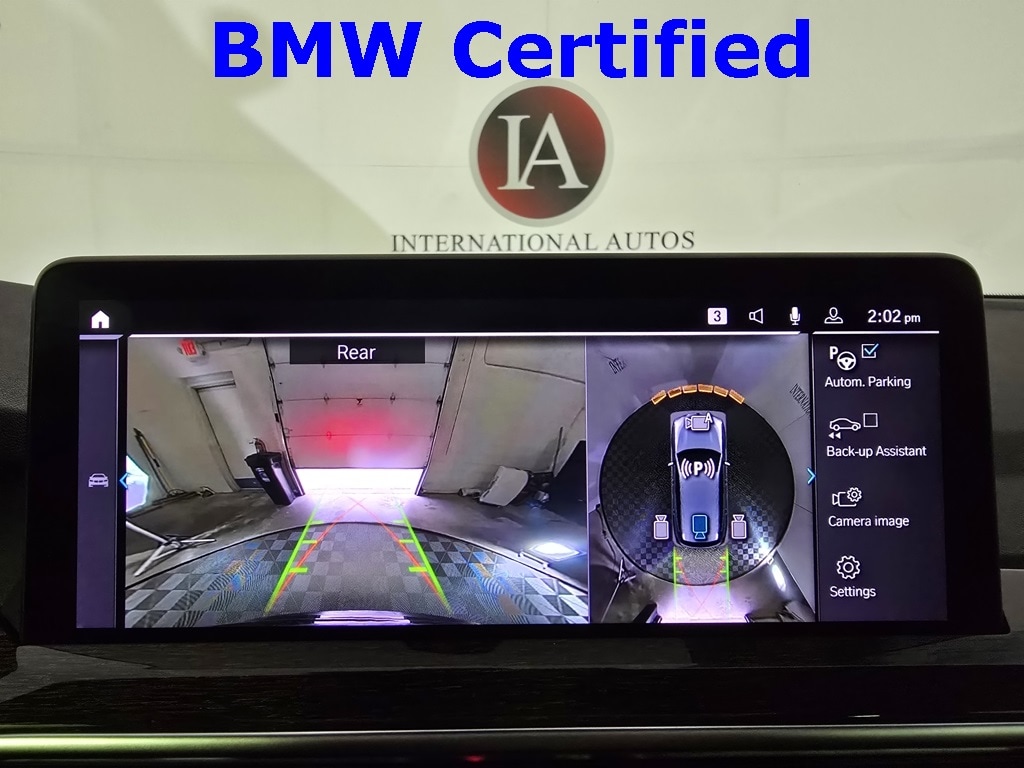Go to the iDrive home screen
Image resolution: width=1024 pixels, height=768 pixels.
(100, 319)
